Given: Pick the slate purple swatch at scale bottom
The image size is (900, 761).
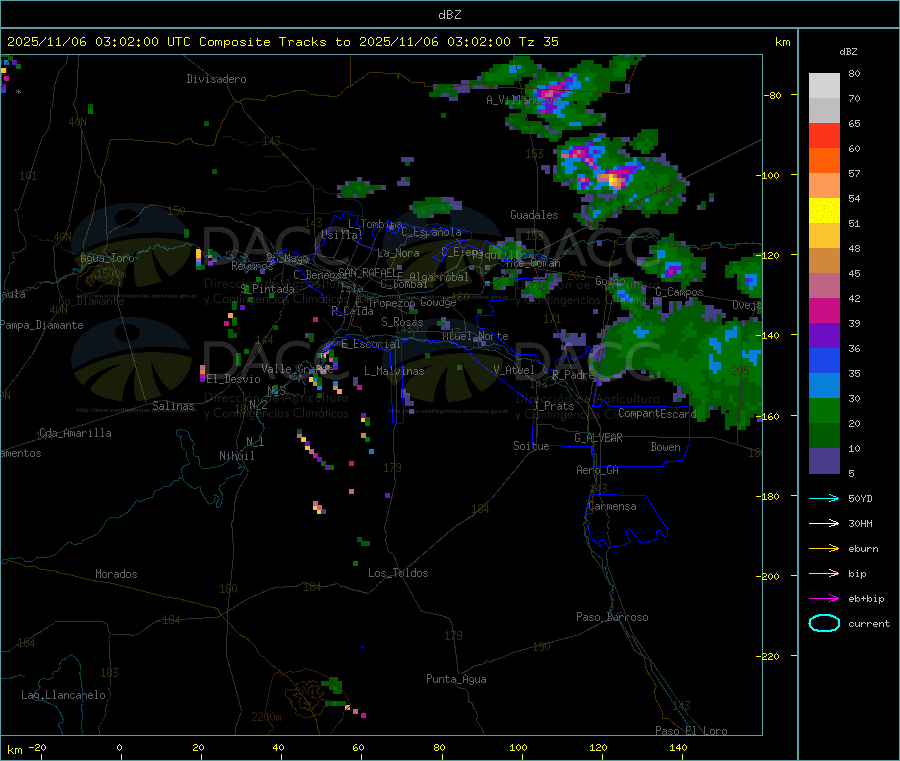Looking at the screenshot, I should pyautogui.click(x=824, y=461).
